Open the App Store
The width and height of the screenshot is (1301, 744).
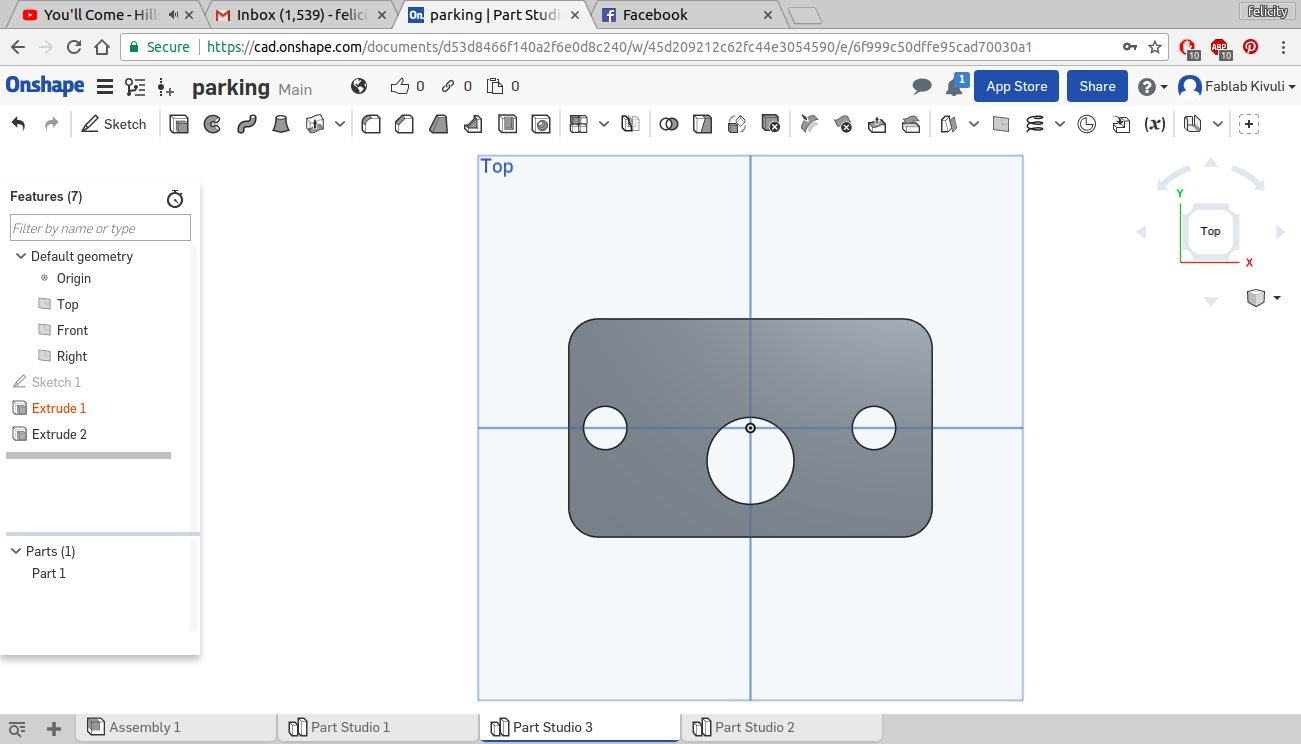pyautogui.click(x=1016, y=86)
